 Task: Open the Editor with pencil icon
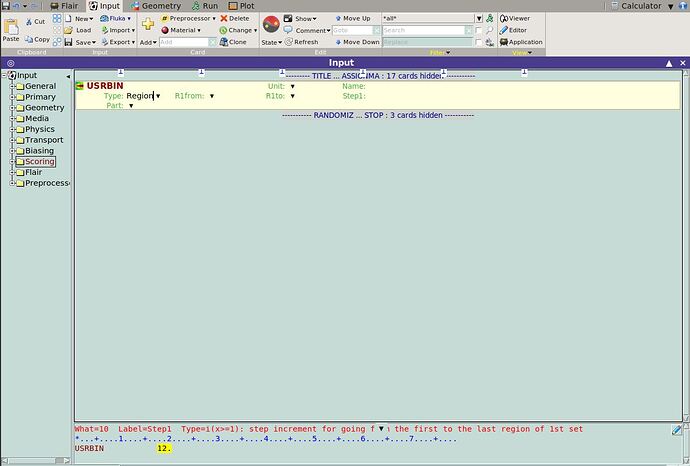(x=513, y=30)
